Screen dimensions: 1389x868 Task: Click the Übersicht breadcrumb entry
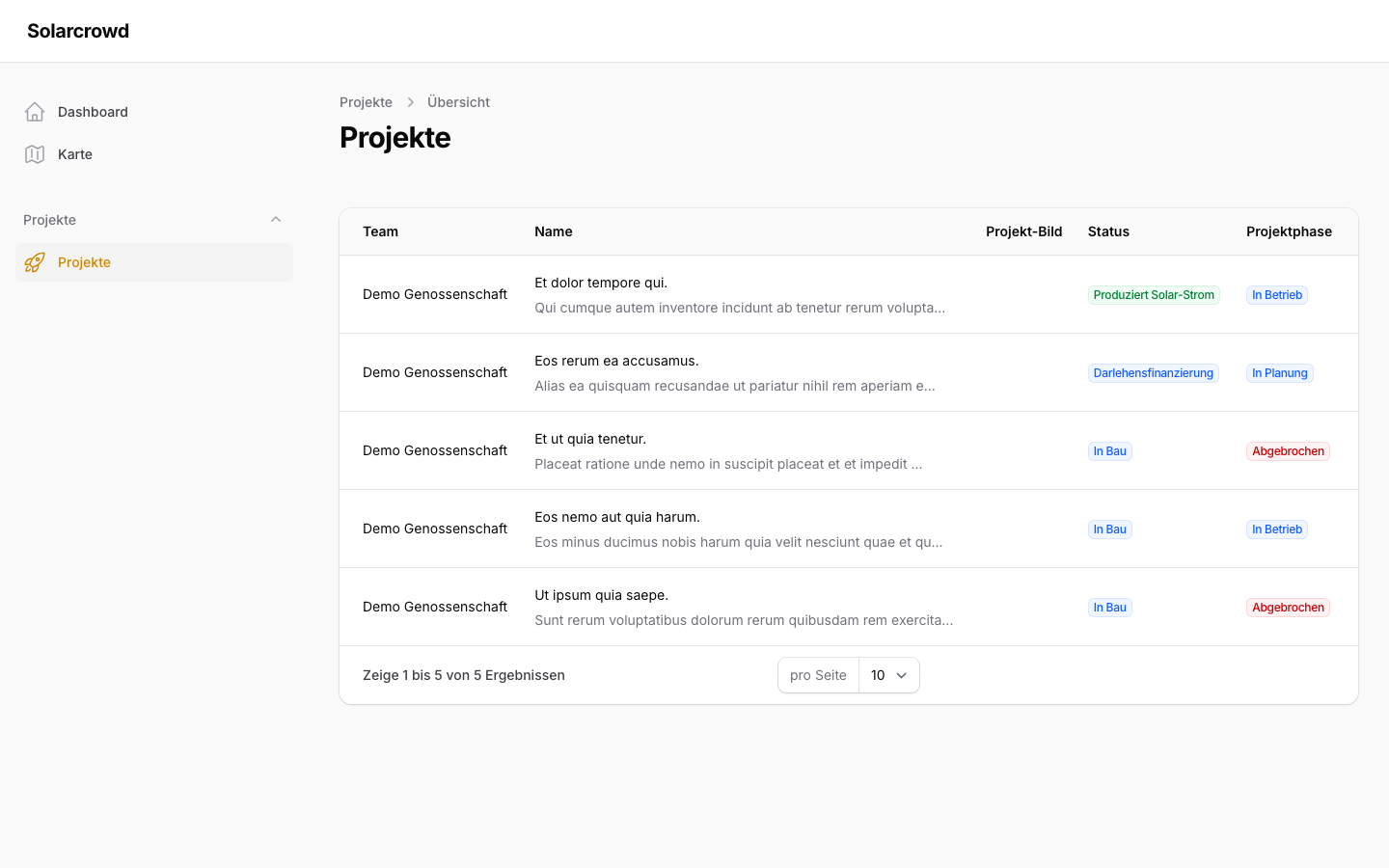(x=457, y=101)
